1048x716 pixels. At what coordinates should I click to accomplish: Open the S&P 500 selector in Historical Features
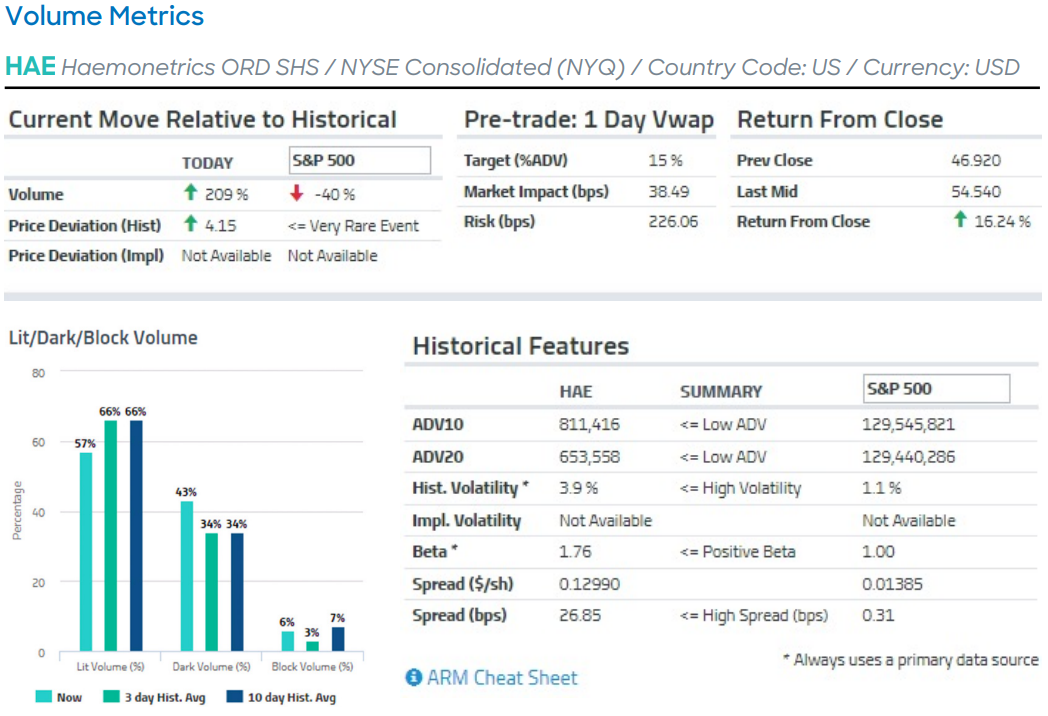(x=936, y=388)
